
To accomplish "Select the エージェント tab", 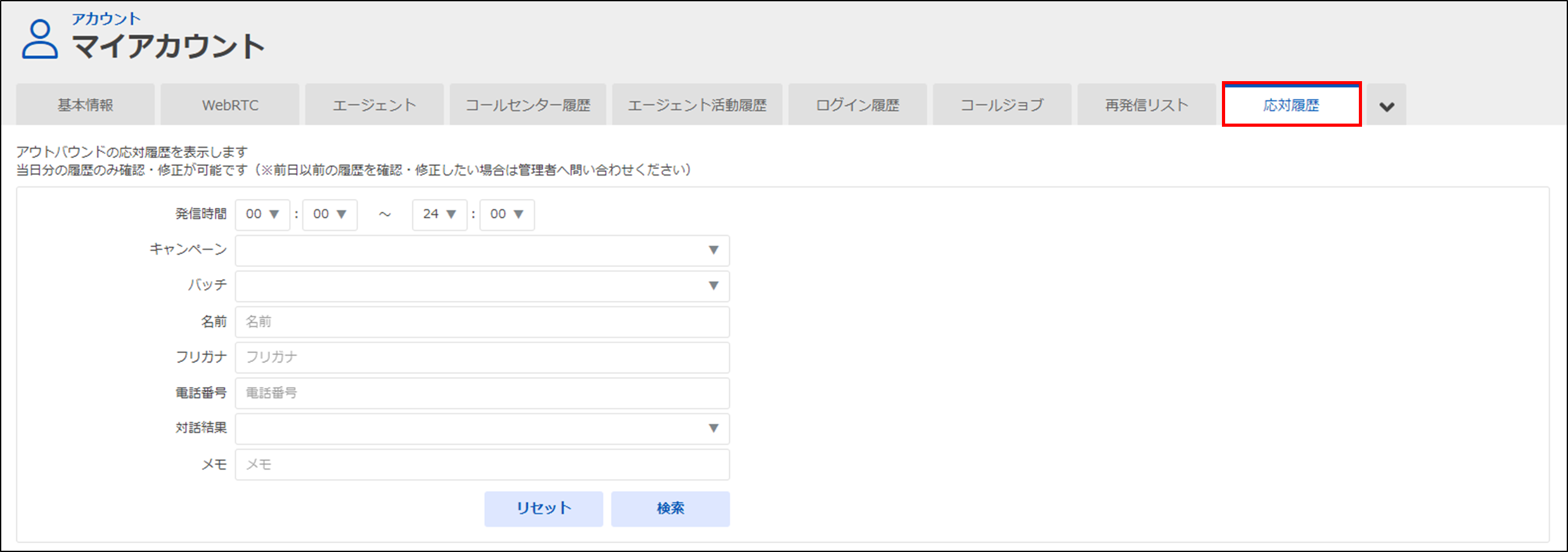I will 375,105.
